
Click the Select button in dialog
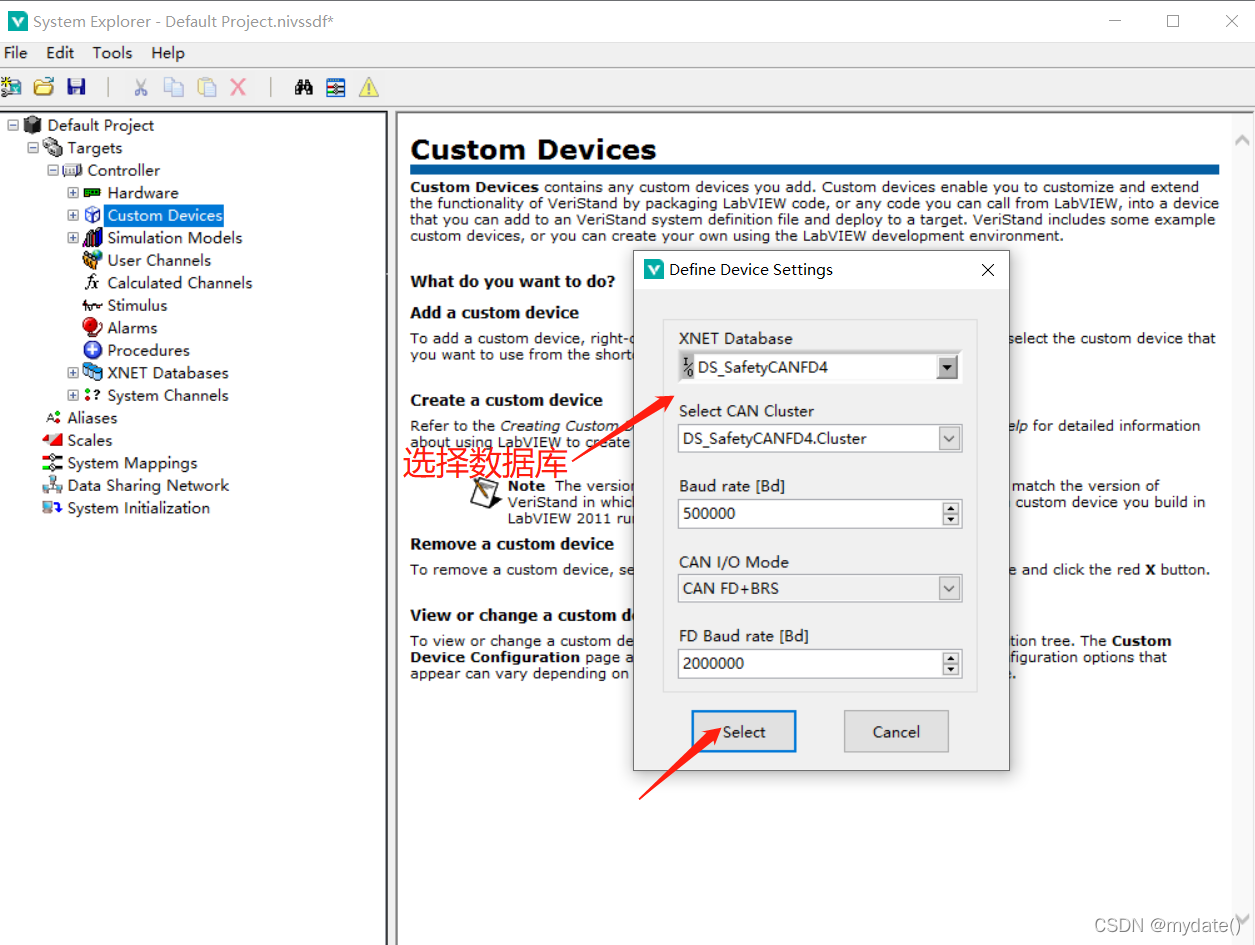[x=744, y=732]
